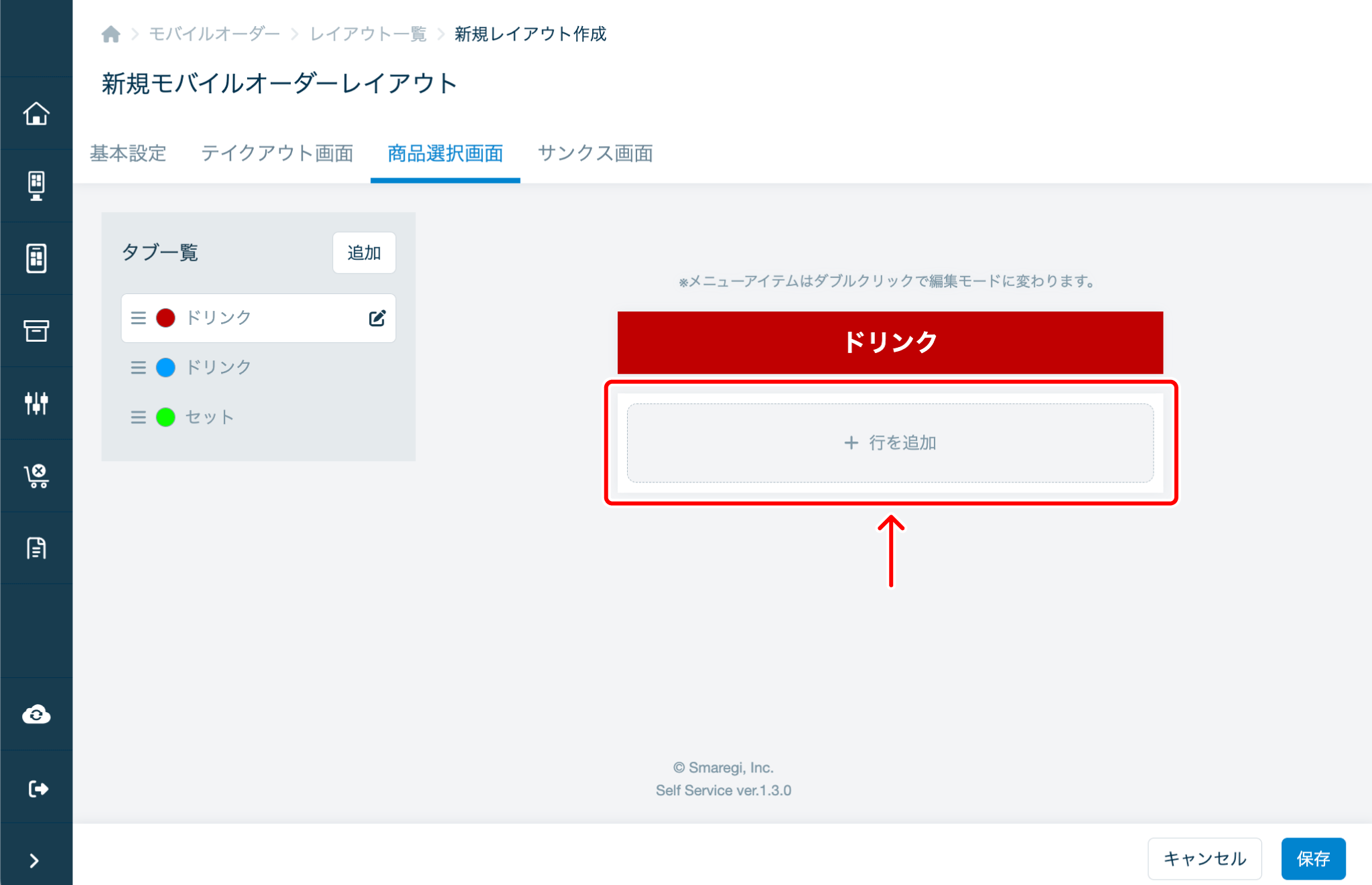The image size is (1372, 885).
Task: Switch to the テイクアウト画面 tab
Action: (277, 153)
